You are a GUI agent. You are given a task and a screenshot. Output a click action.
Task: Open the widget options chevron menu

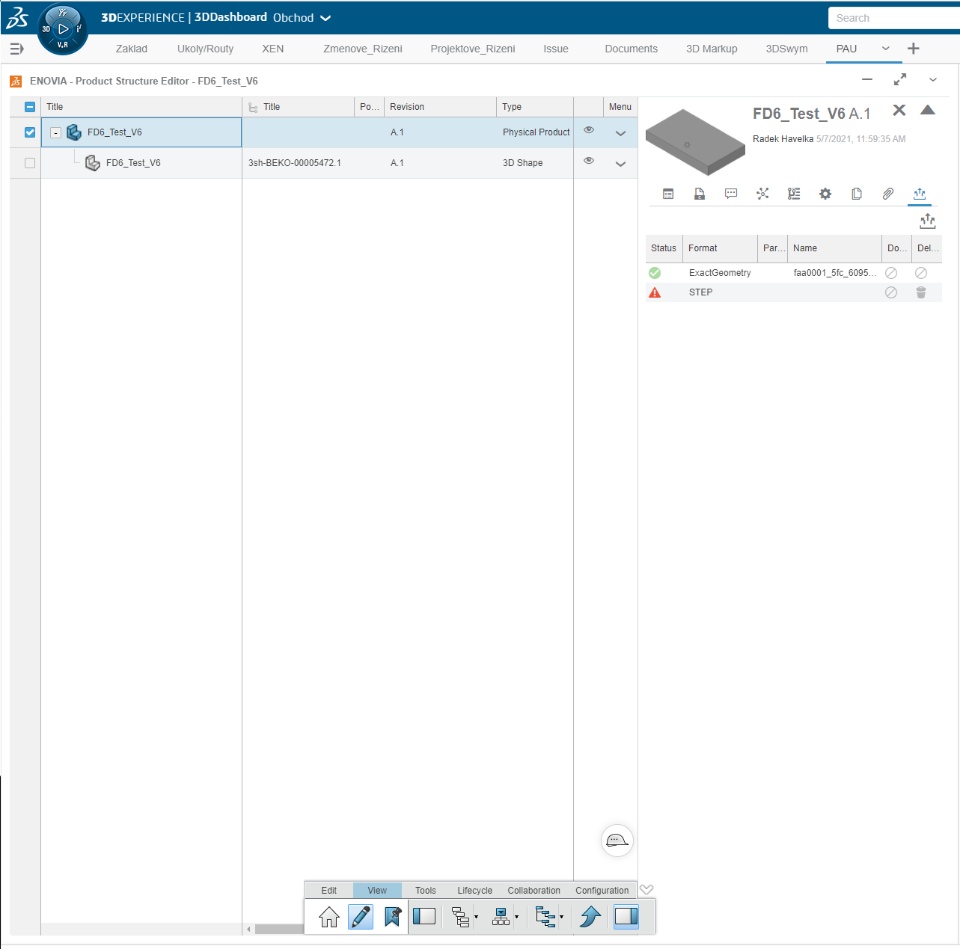tap(932, 80)
